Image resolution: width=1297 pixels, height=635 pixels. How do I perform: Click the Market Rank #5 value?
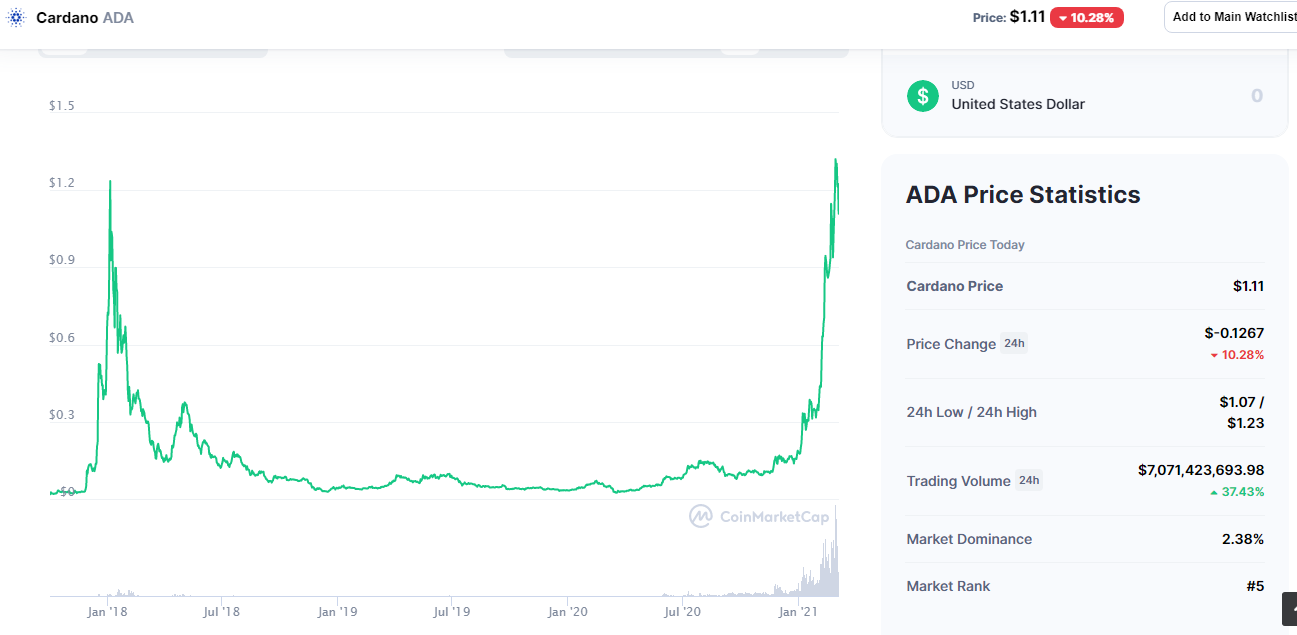point(1255,586)
